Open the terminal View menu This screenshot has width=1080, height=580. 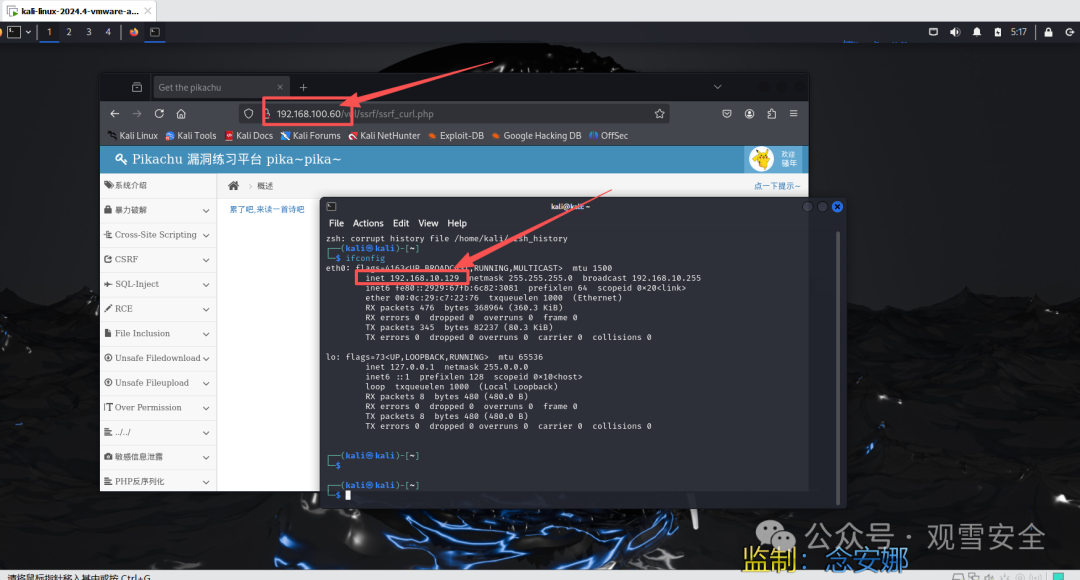coord(428,223)
